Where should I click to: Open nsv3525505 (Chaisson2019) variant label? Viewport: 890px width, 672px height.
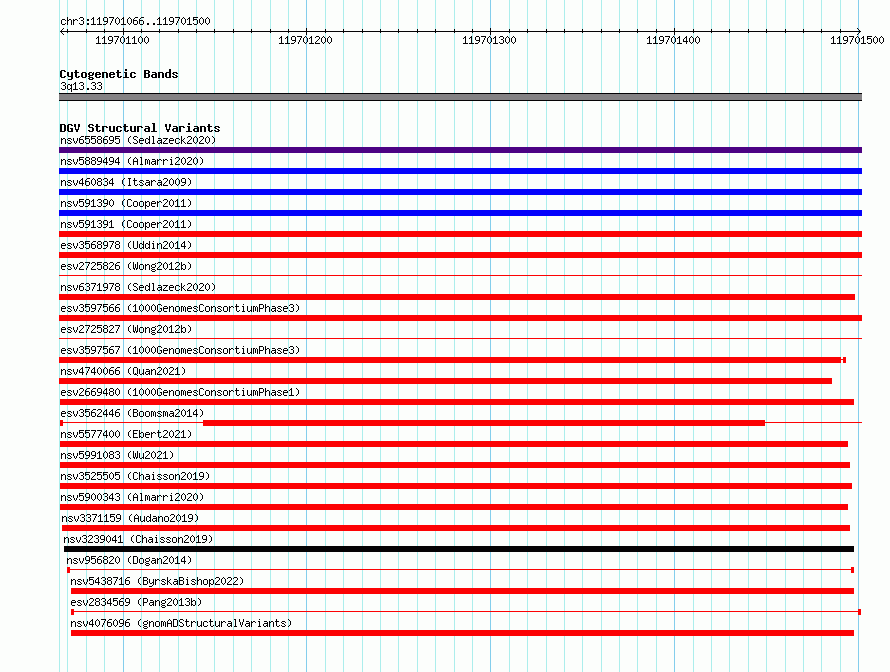(x=135, y=476)
